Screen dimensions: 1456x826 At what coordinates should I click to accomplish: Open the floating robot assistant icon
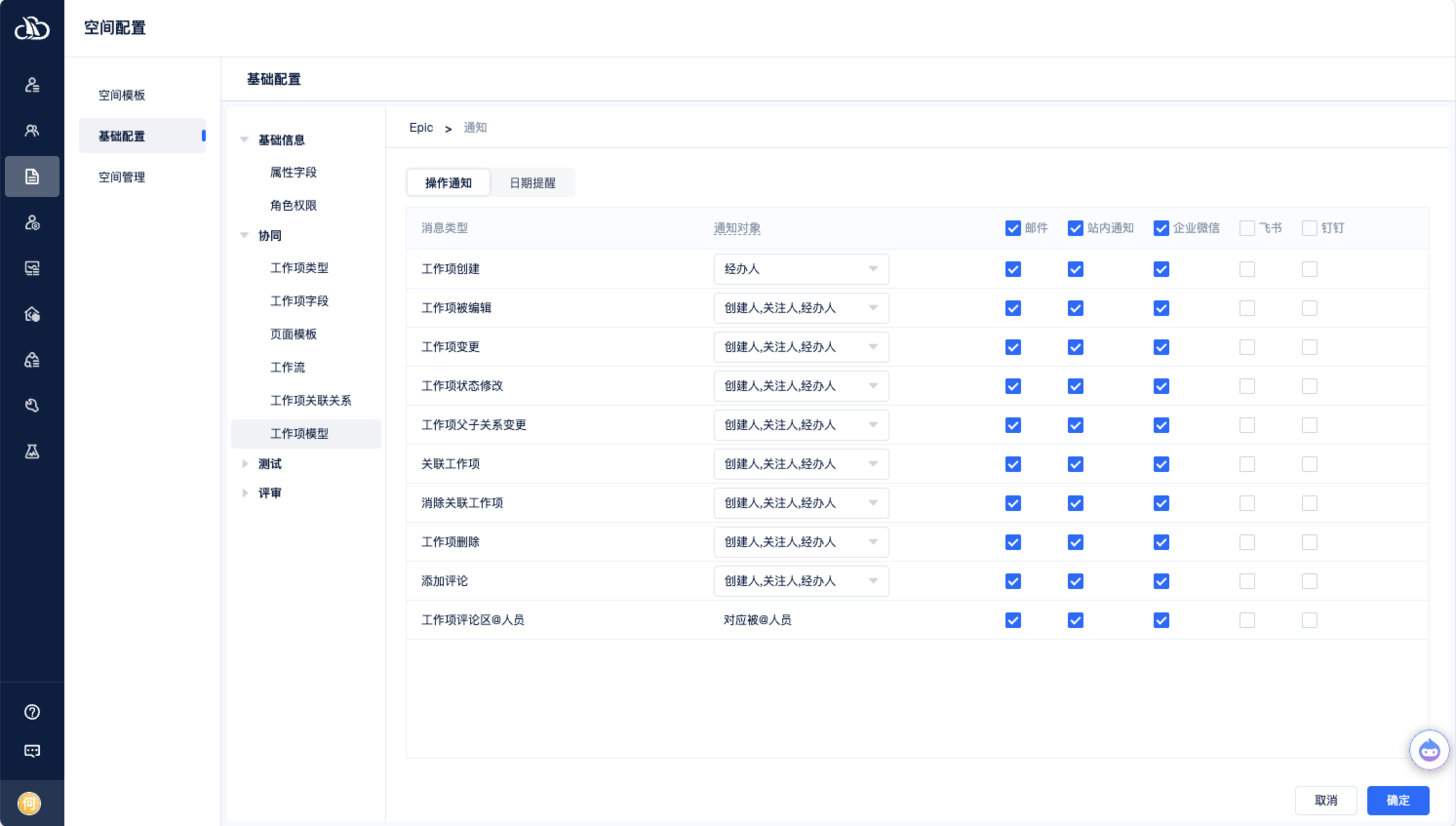[1429, 750]
